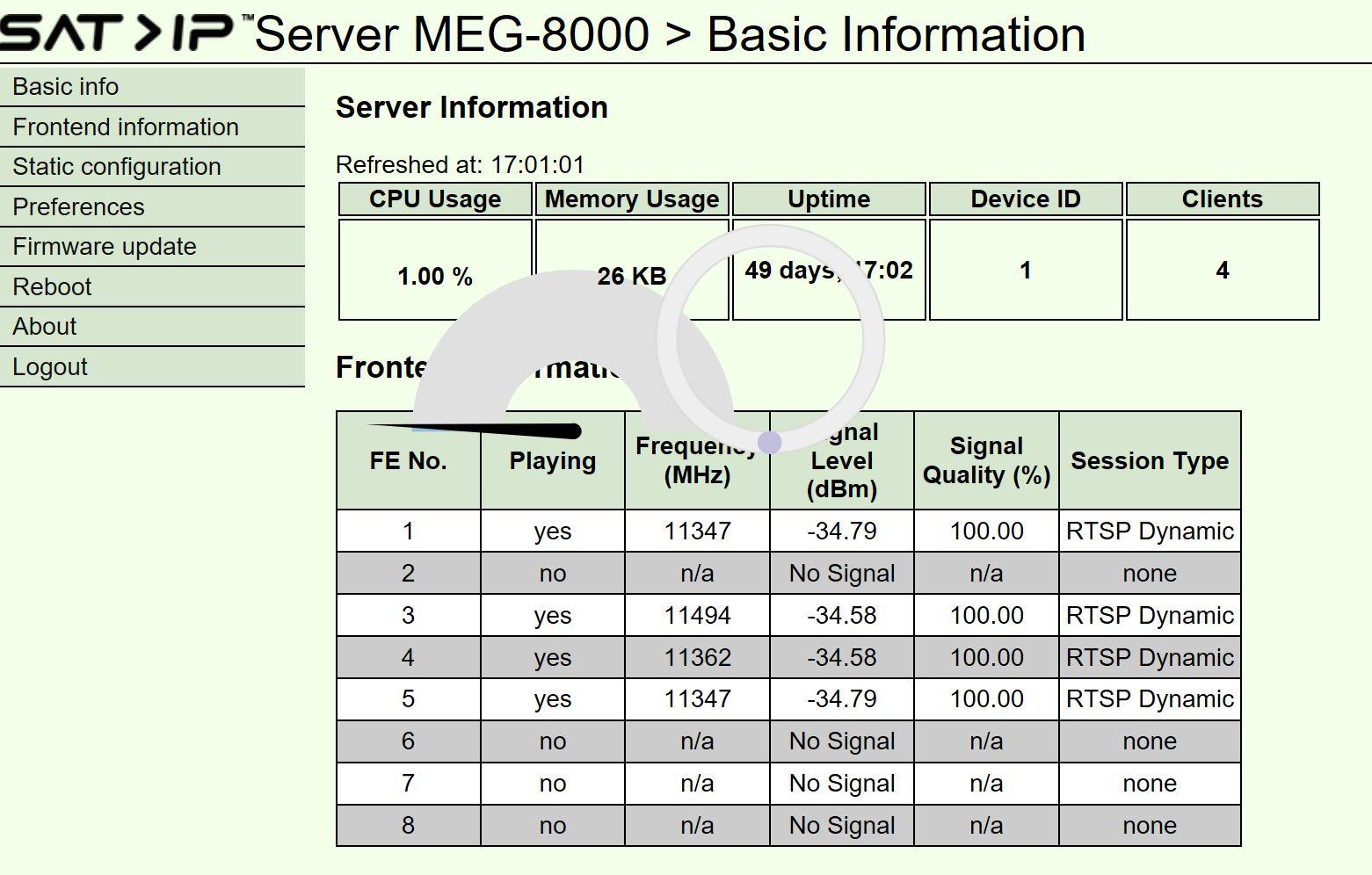This screenshot has height=875, width=1372.
Task: Click RTSP Dynamic in row 5
Action: point(1150,699)
